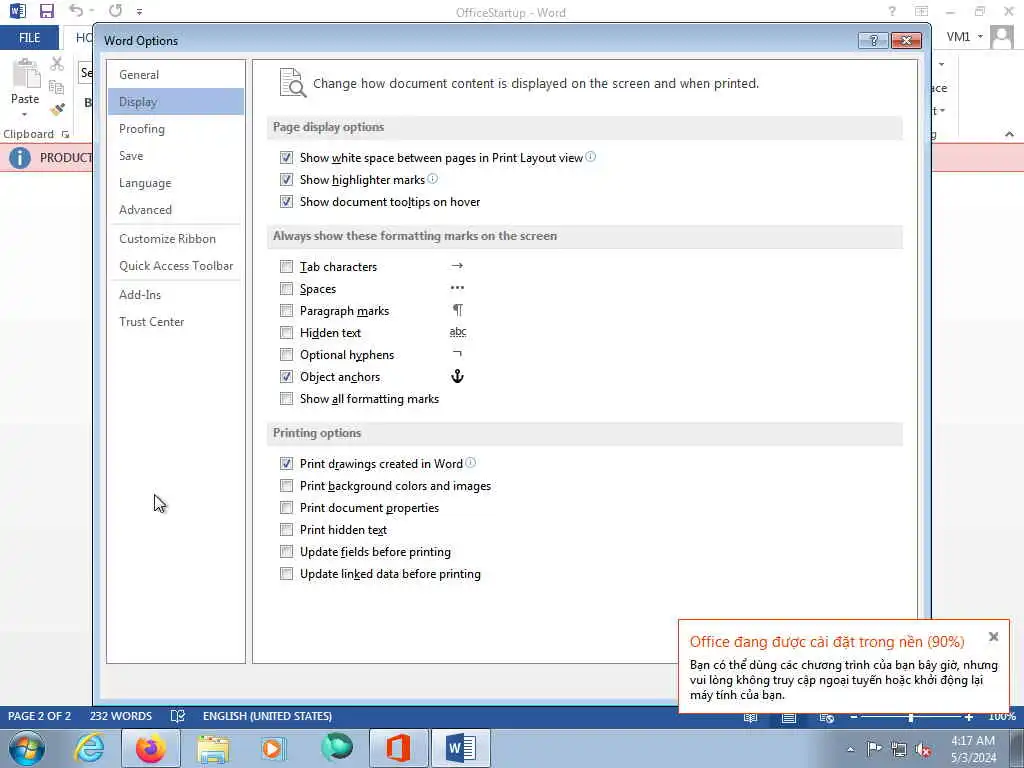Click the Windows Start button
The image size is (1024, 768).
[x=27, y=748]
